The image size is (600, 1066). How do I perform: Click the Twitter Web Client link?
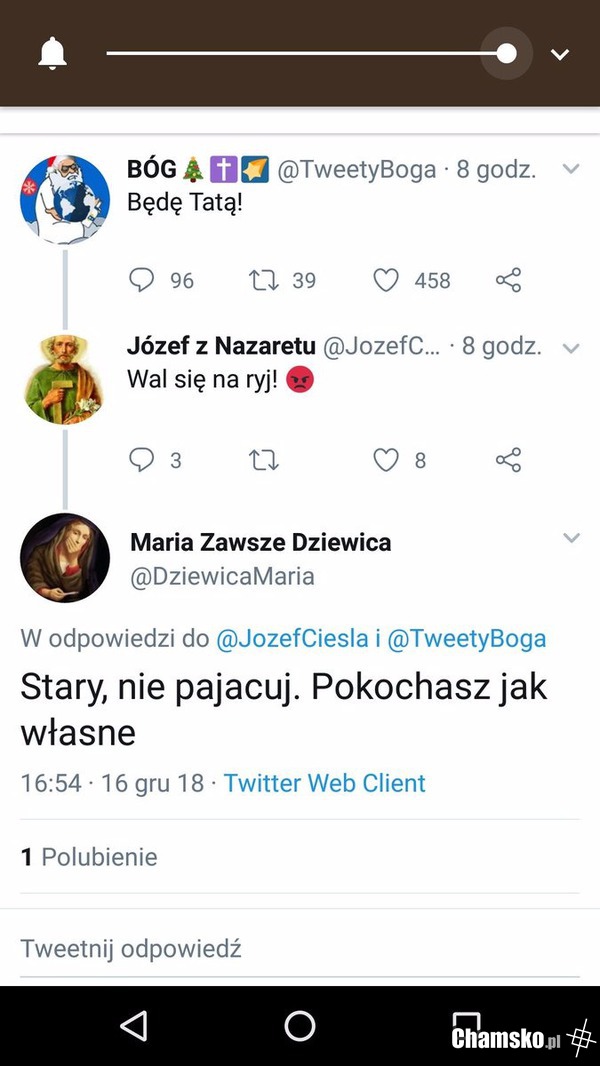pos(324,783)
